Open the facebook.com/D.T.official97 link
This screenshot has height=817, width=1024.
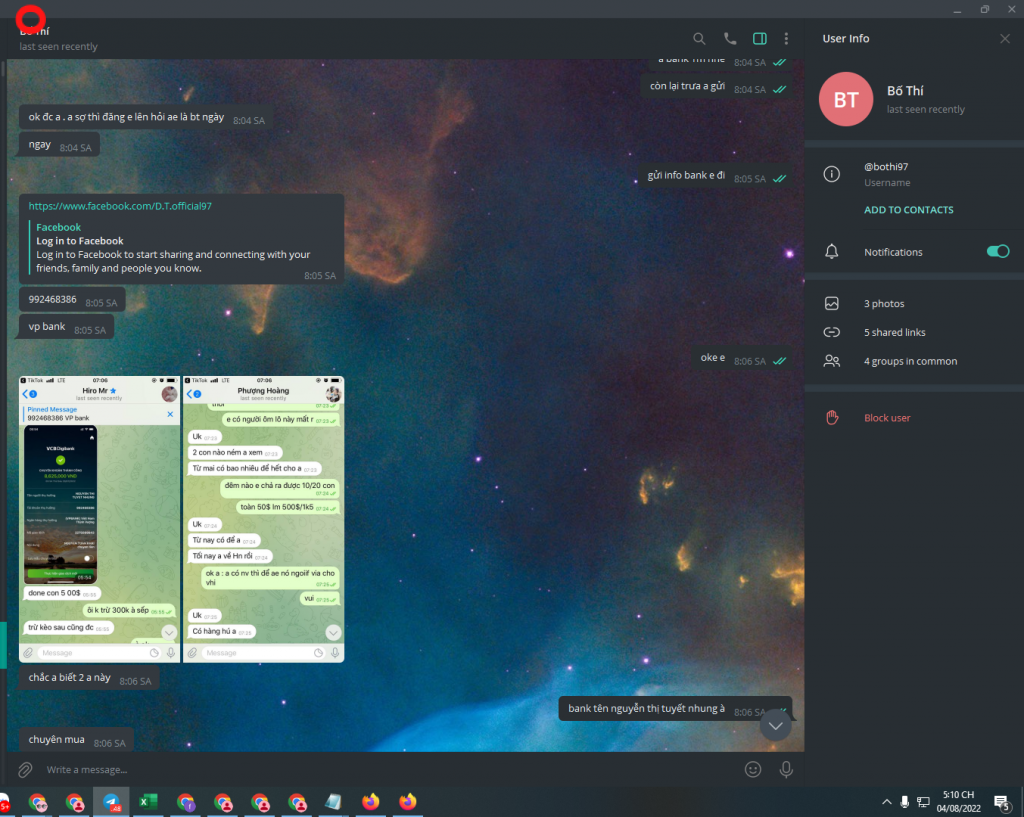click(120, 206)
